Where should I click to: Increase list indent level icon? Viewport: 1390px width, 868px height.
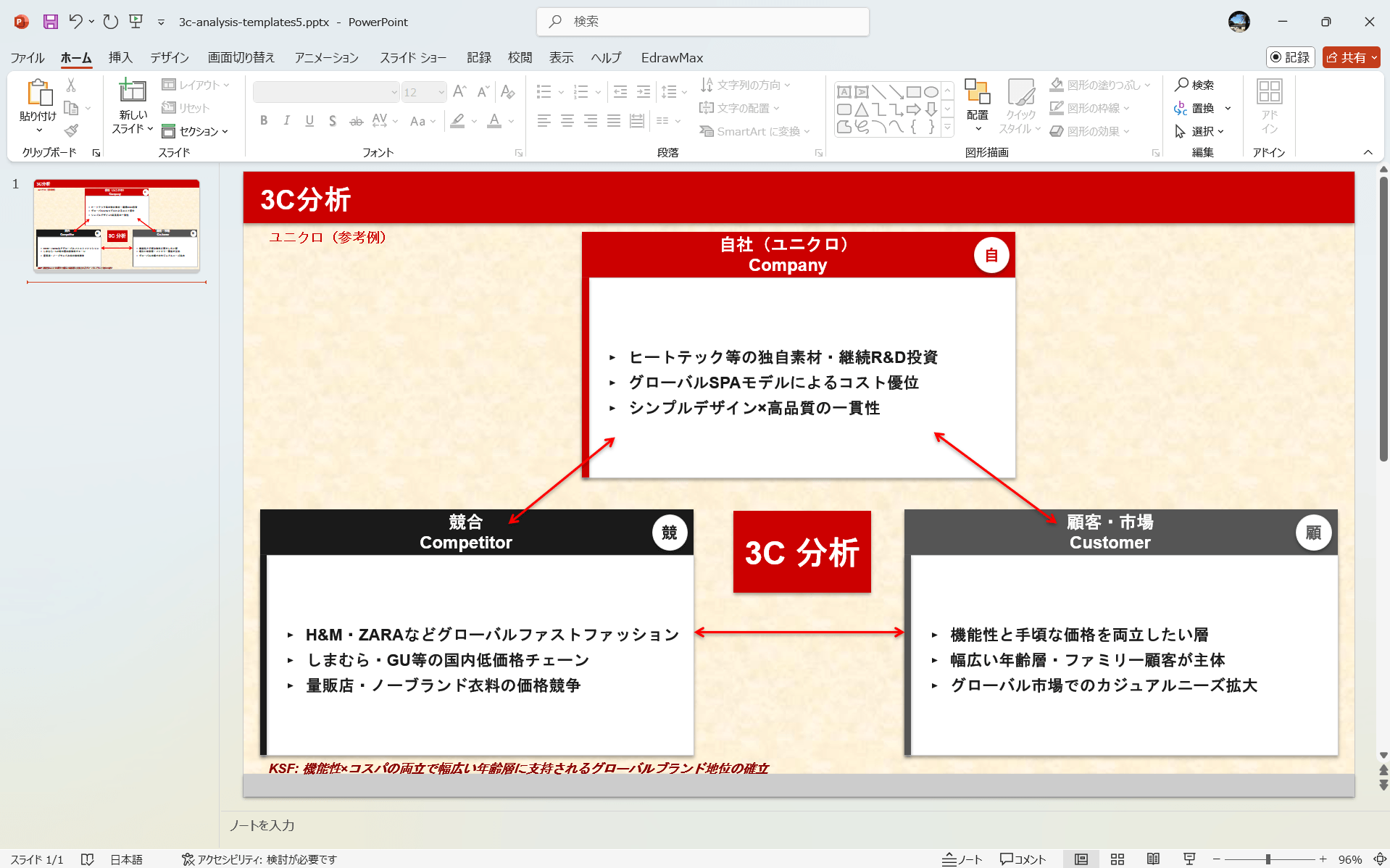[644, 92]
